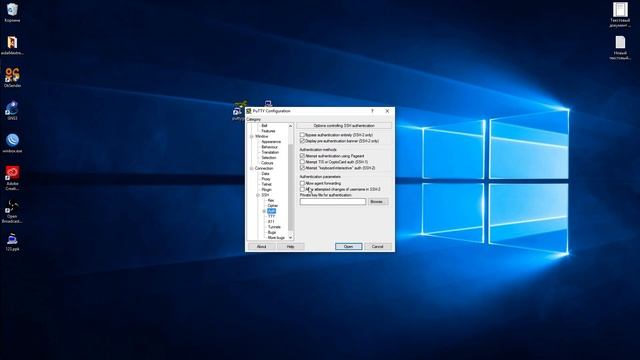The width and height of the screenshot is (640, 360).
Task: Select More bugs in the category tree
Action: [x=276, y=238]
